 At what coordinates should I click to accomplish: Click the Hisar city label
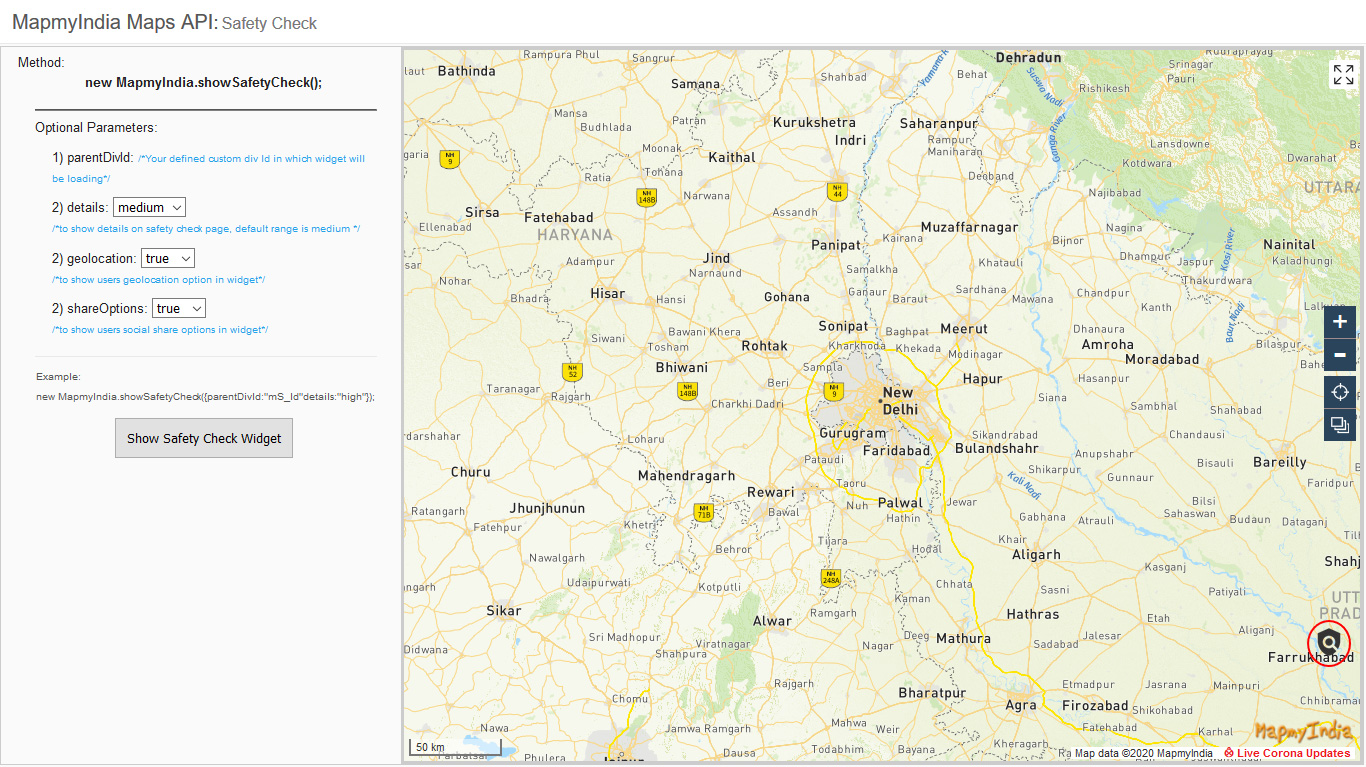tap(608, 293)
